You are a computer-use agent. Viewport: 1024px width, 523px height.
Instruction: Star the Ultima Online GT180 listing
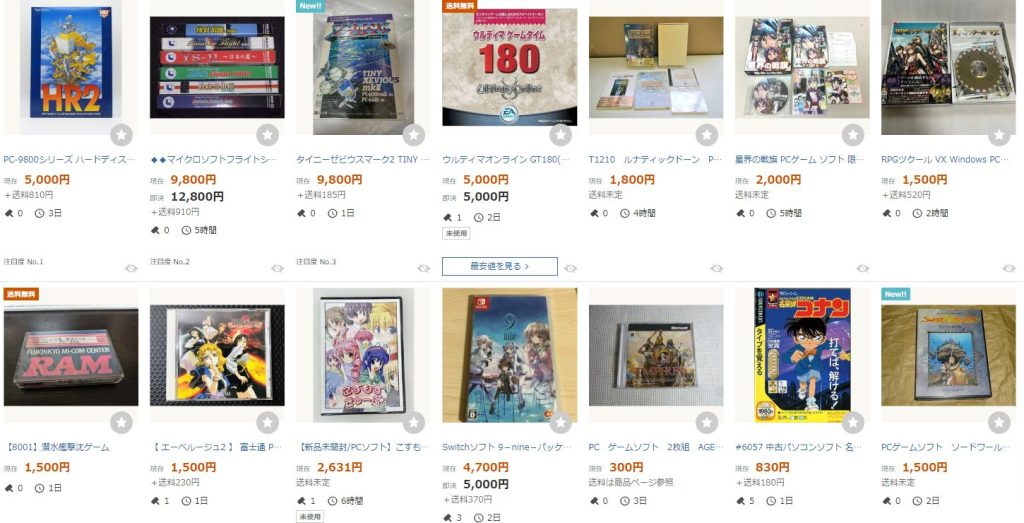pos(560,135)
